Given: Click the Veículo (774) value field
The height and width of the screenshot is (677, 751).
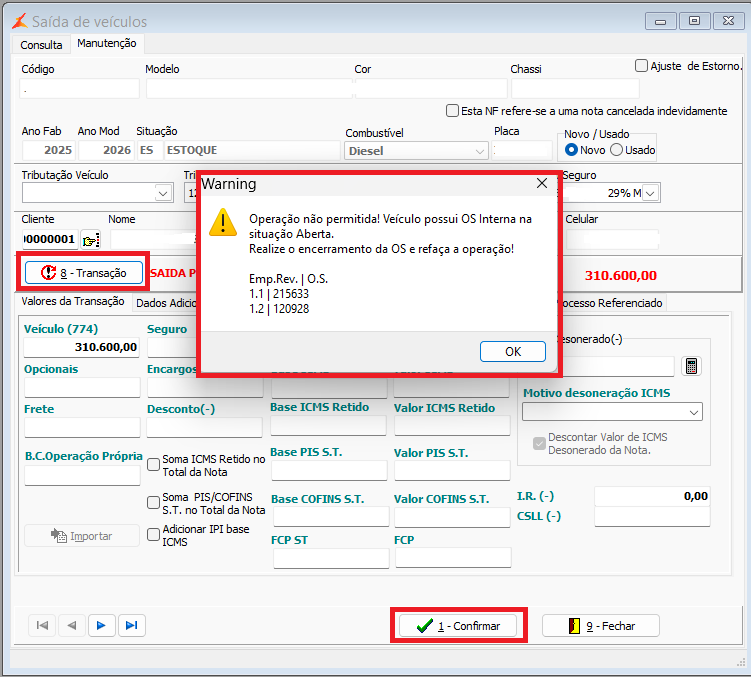Looking at the screenshot, I should click(81, 347).
